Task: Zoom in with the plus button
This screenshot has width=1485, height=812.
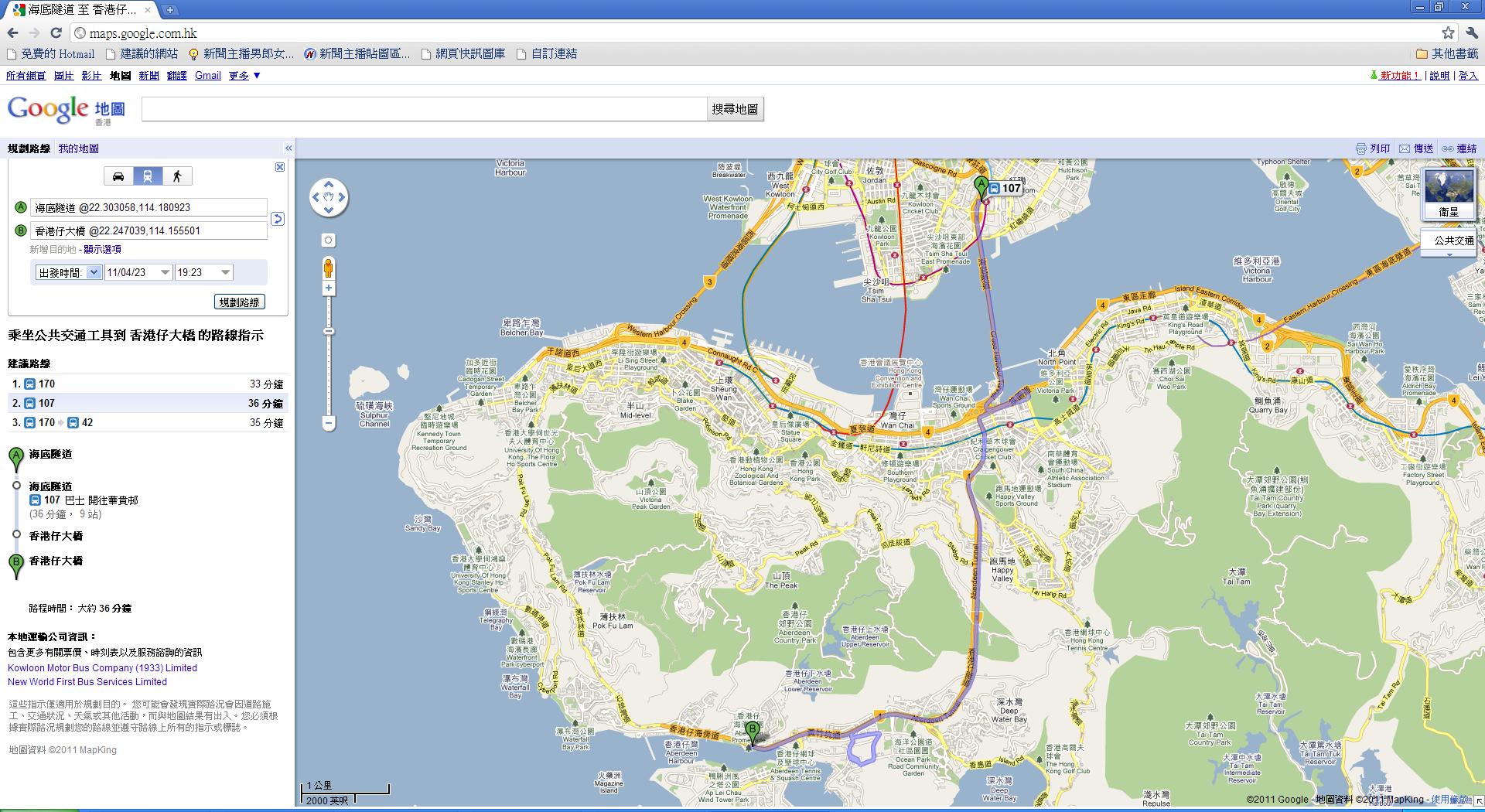Action: tap(329, 288)
